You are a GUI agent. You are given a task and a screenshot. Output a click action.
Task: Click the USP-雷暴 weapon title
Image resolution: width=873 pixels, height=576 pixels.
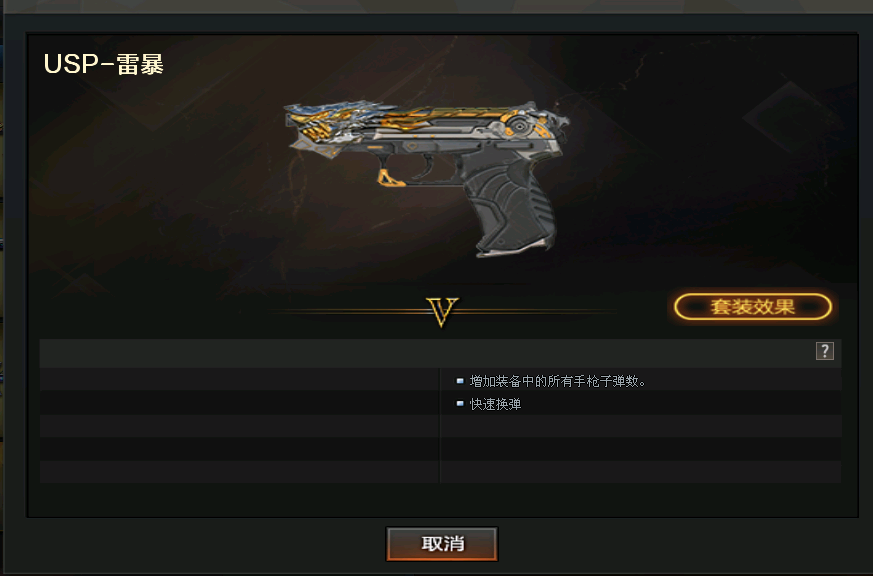[104, 64]
